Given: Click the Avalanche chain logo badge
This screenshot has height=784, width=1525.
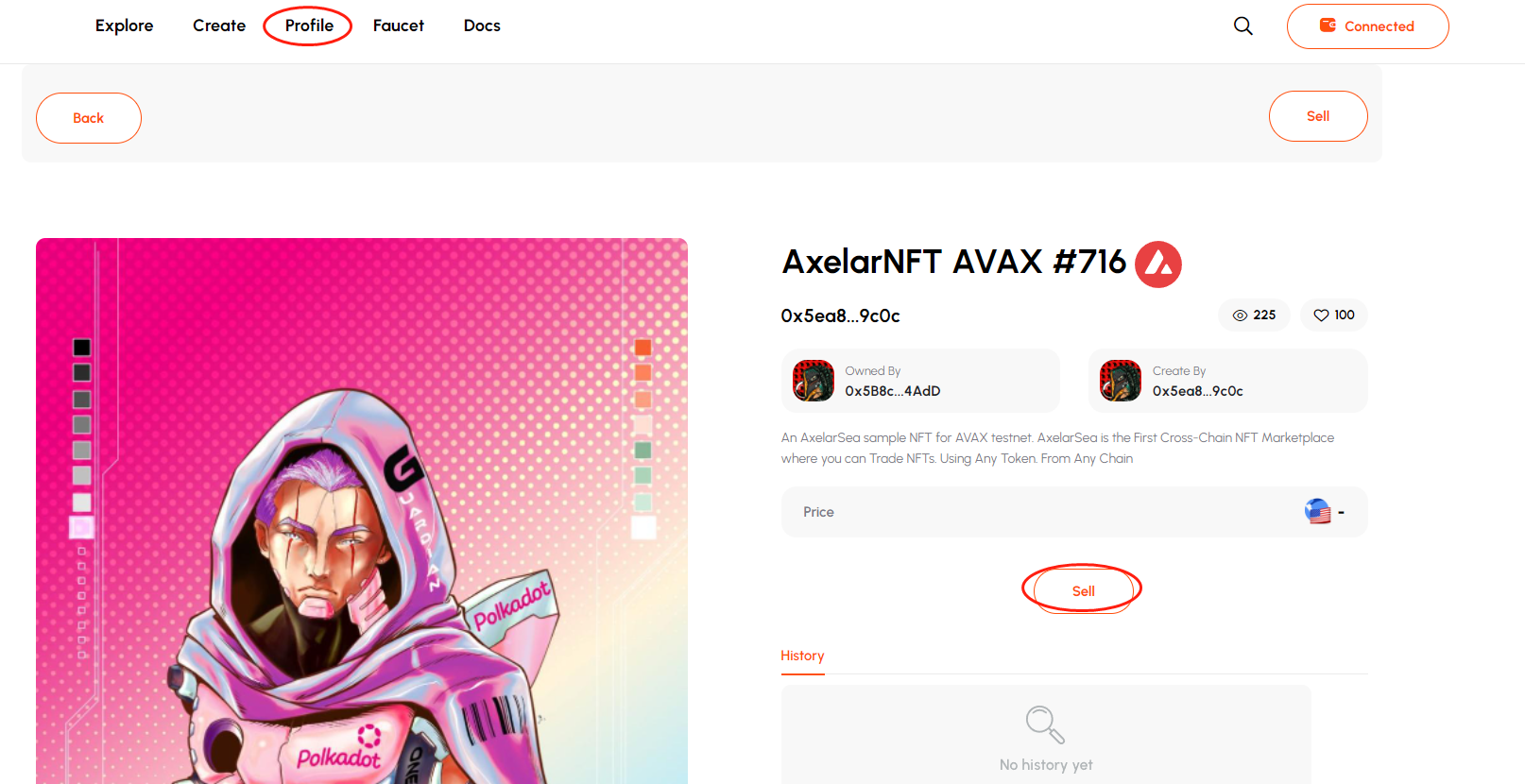Looking at the screenshot, I should [1157, 264].
